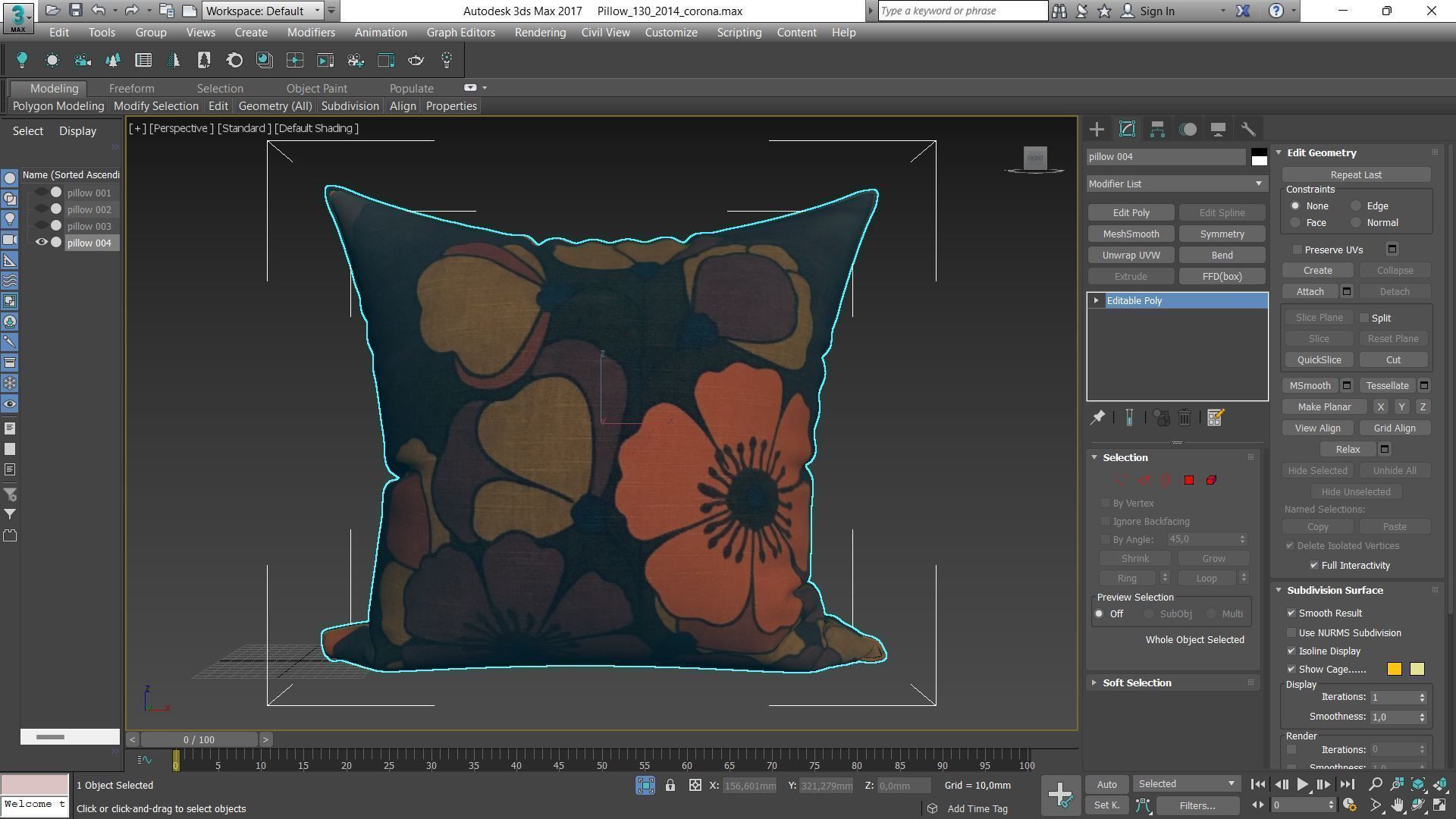Open the Modifier List dropdown

coord(1176,184)
